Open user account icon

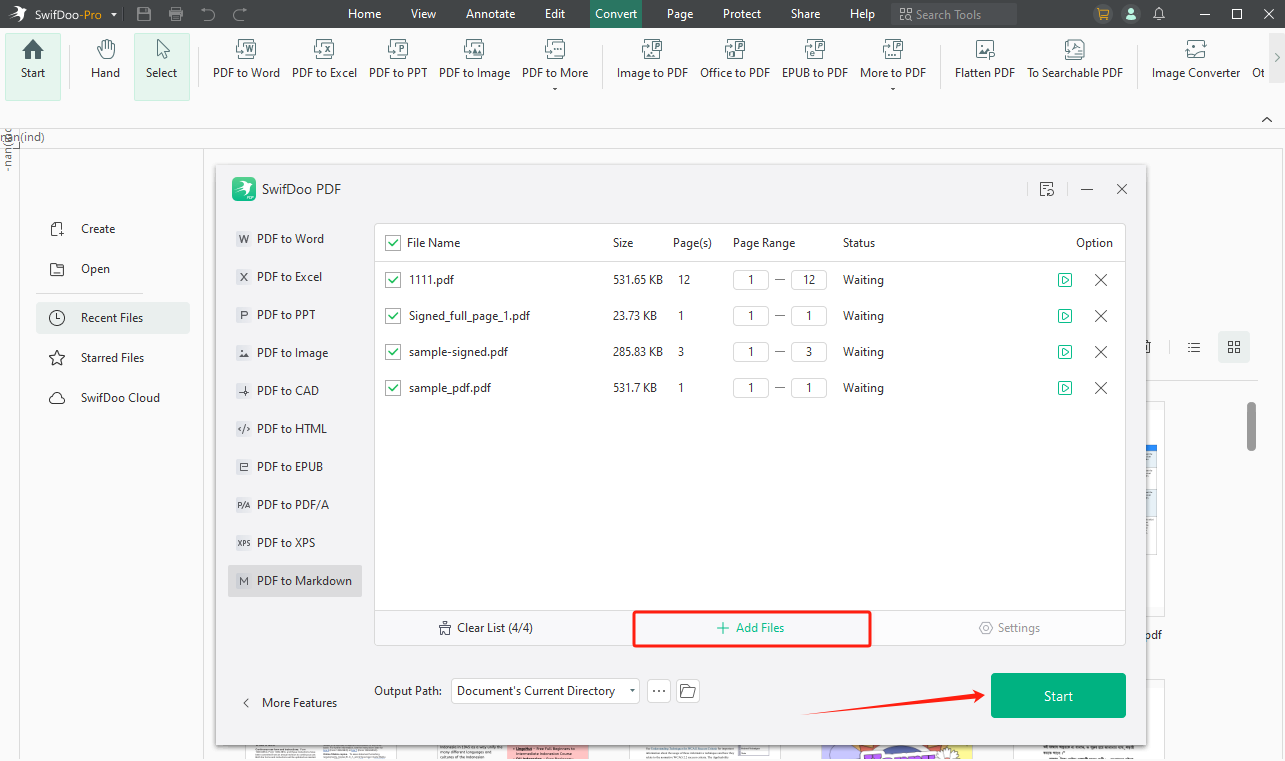(1131, 14)
